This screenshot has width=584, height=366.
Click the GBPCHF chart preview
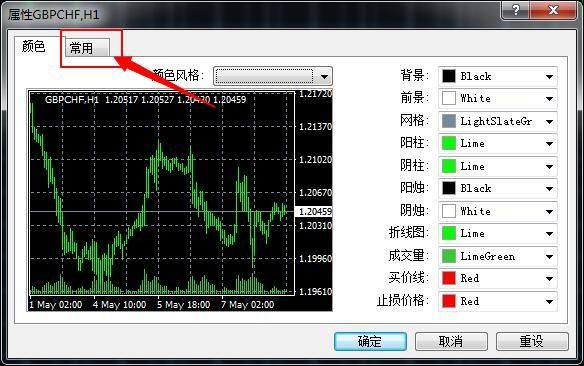click(180, 200)
